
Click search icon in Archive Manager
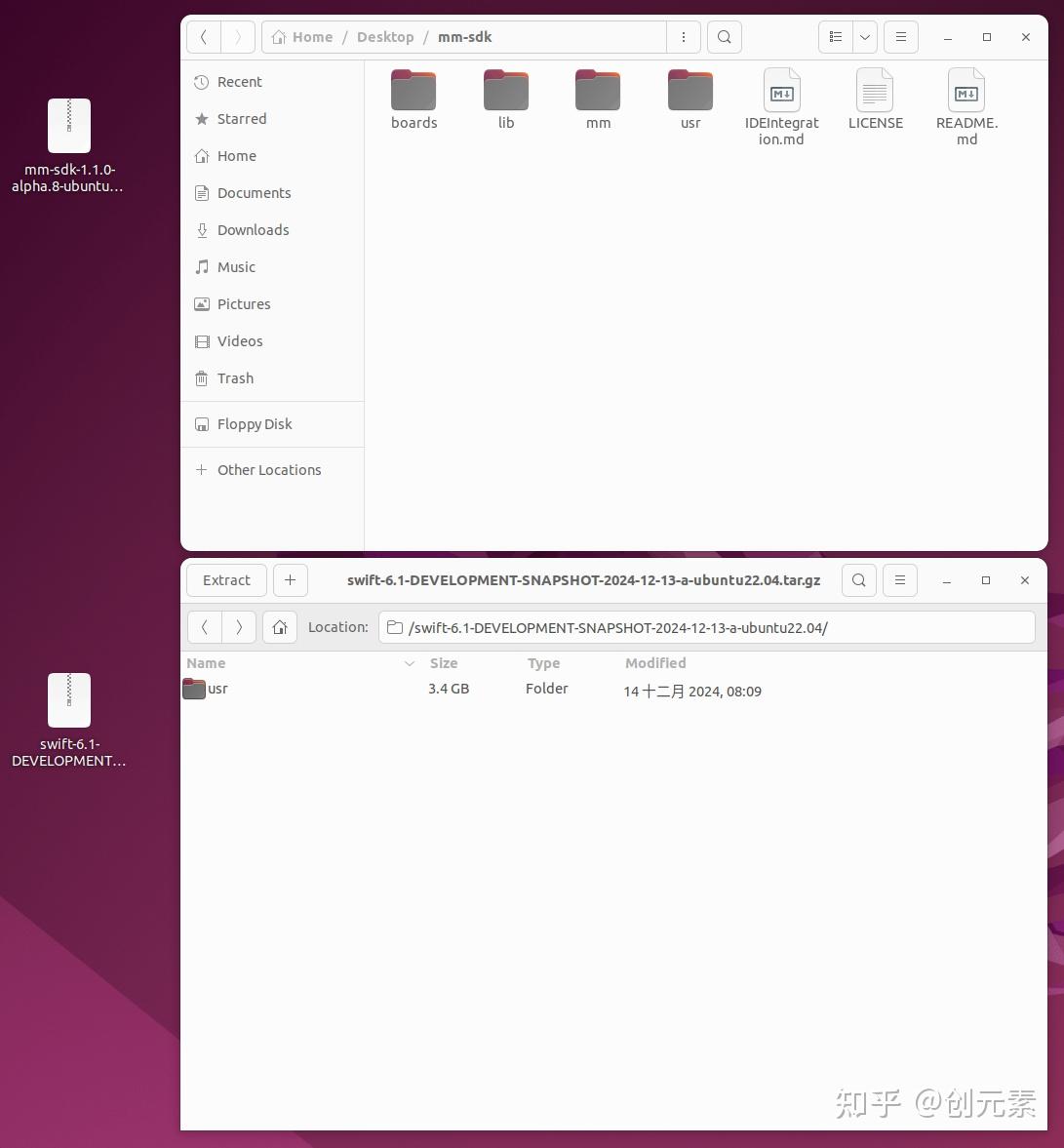859,580
